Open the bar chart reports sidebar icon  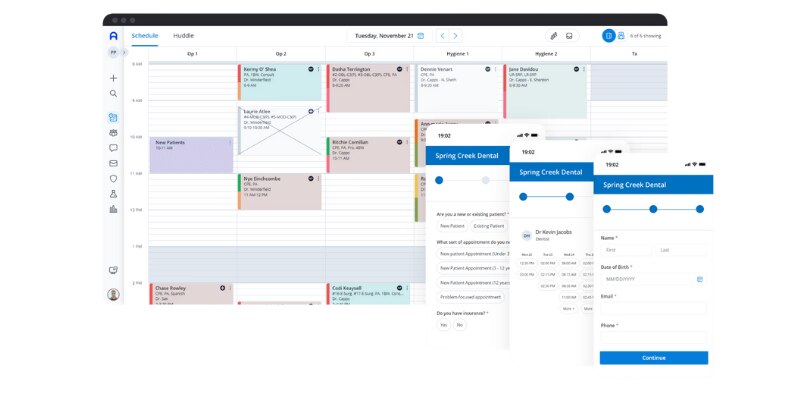point(113,209)
